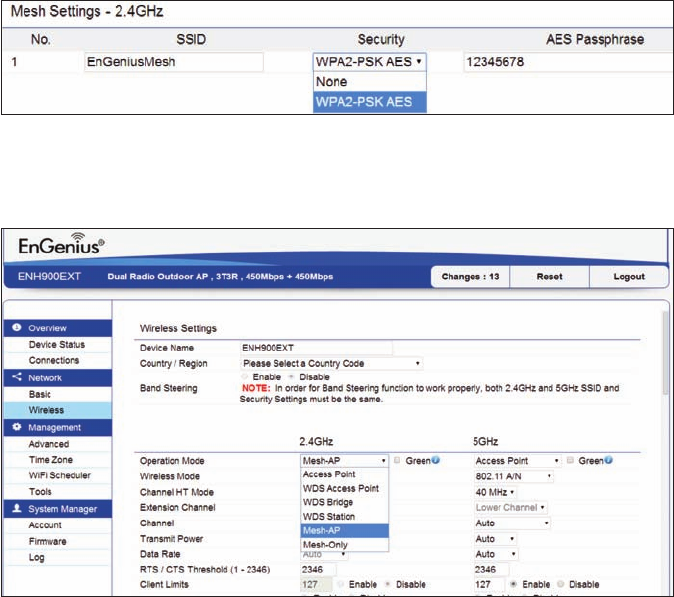This screenshot has height=597, width=674.
Task: Click the Reset button
Action: tap(549, 276)
